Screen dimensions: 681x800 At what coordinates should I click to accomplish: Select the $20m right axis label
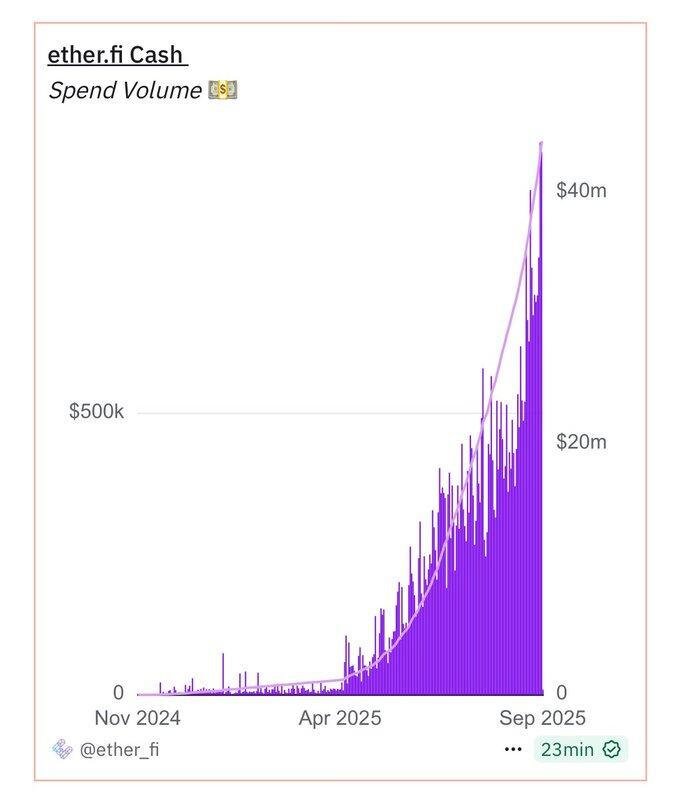(x=582, y=442)
